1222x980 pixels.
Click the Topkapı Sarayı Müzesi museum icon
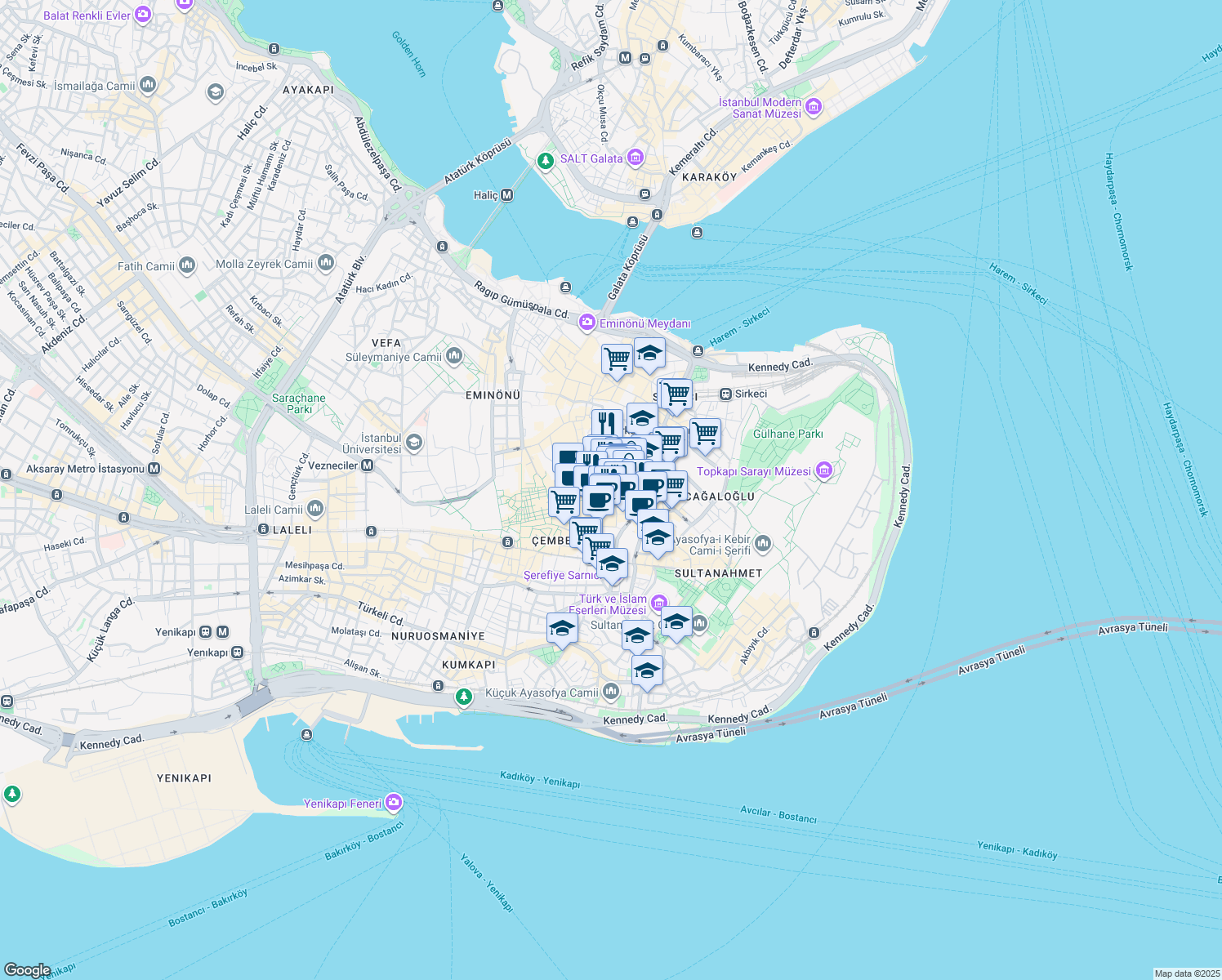[823, 470]
